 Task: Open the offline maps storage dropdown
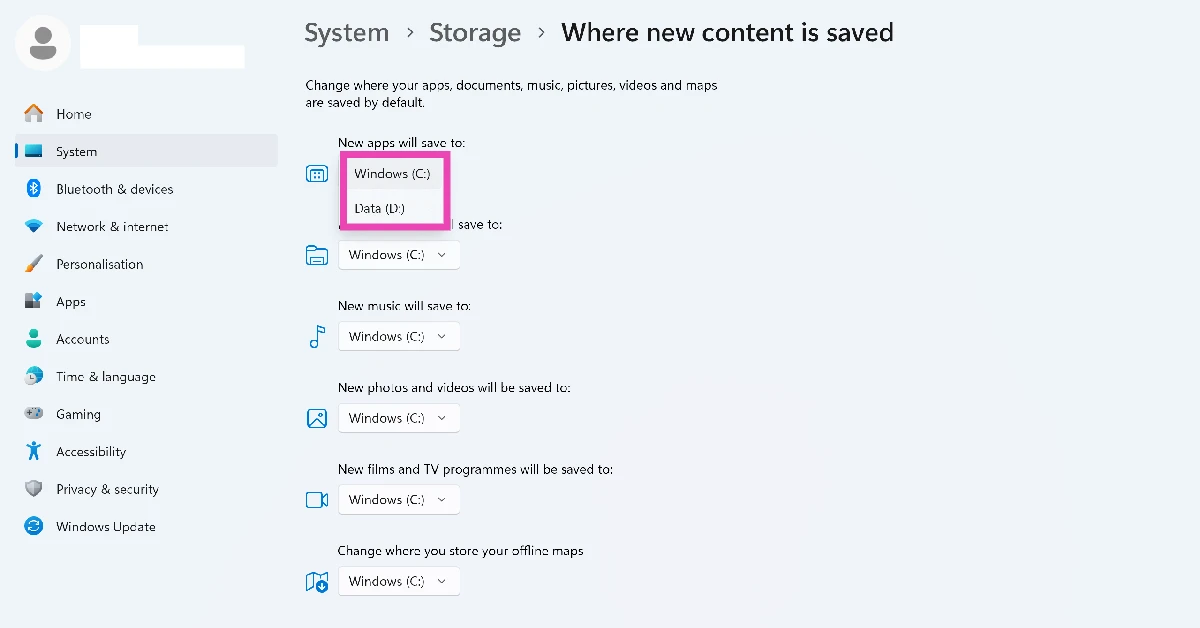[399, 581]
